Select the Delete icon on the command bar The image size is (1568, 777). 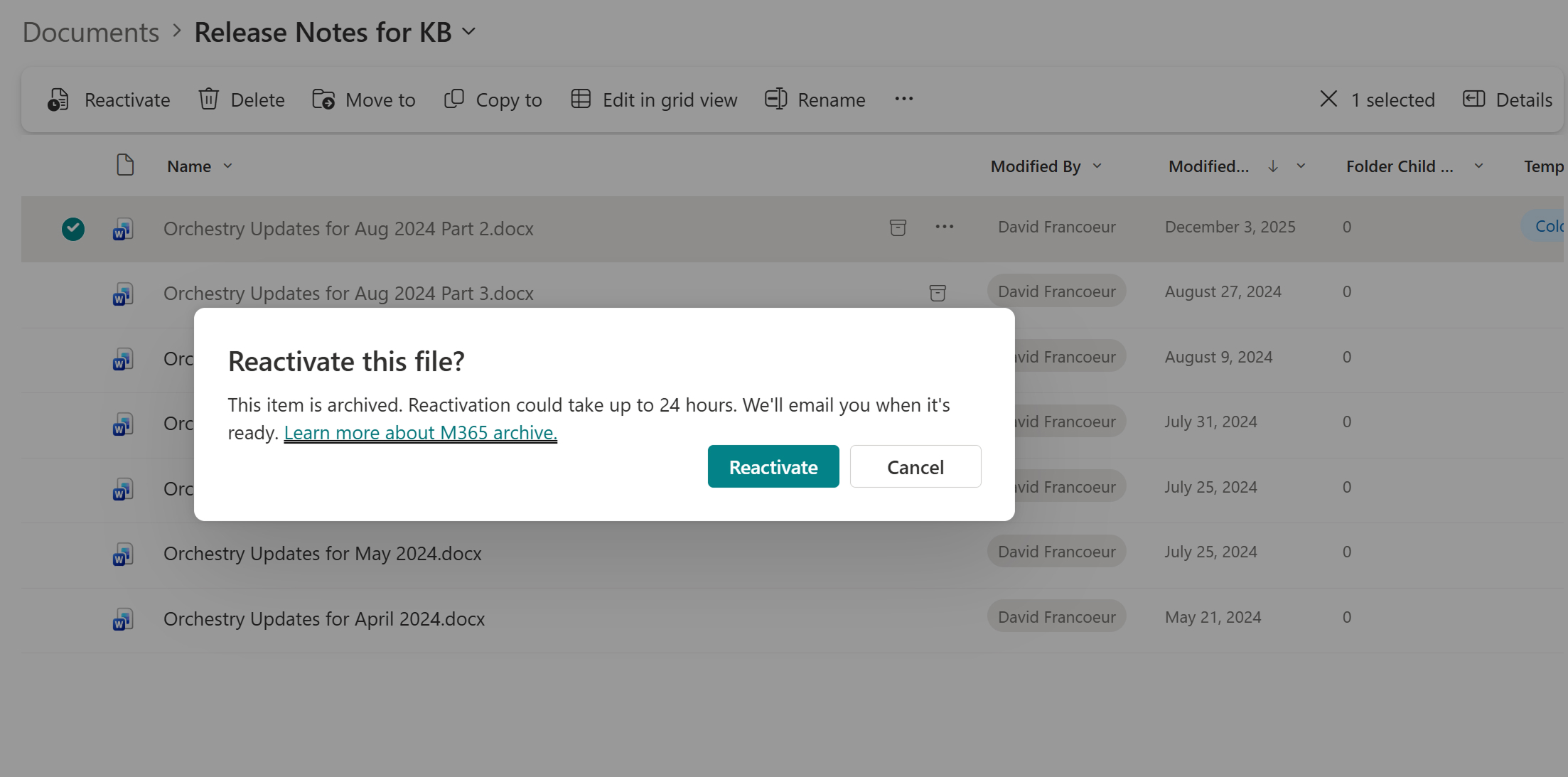point(208,100)
